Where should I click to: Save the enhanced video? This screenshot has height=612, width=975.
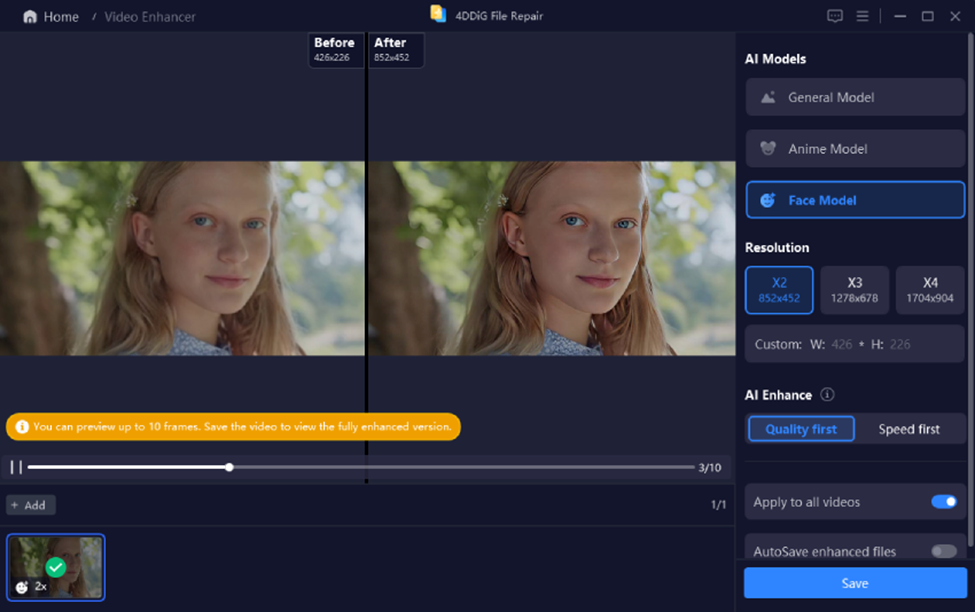(x=855, y=583)
